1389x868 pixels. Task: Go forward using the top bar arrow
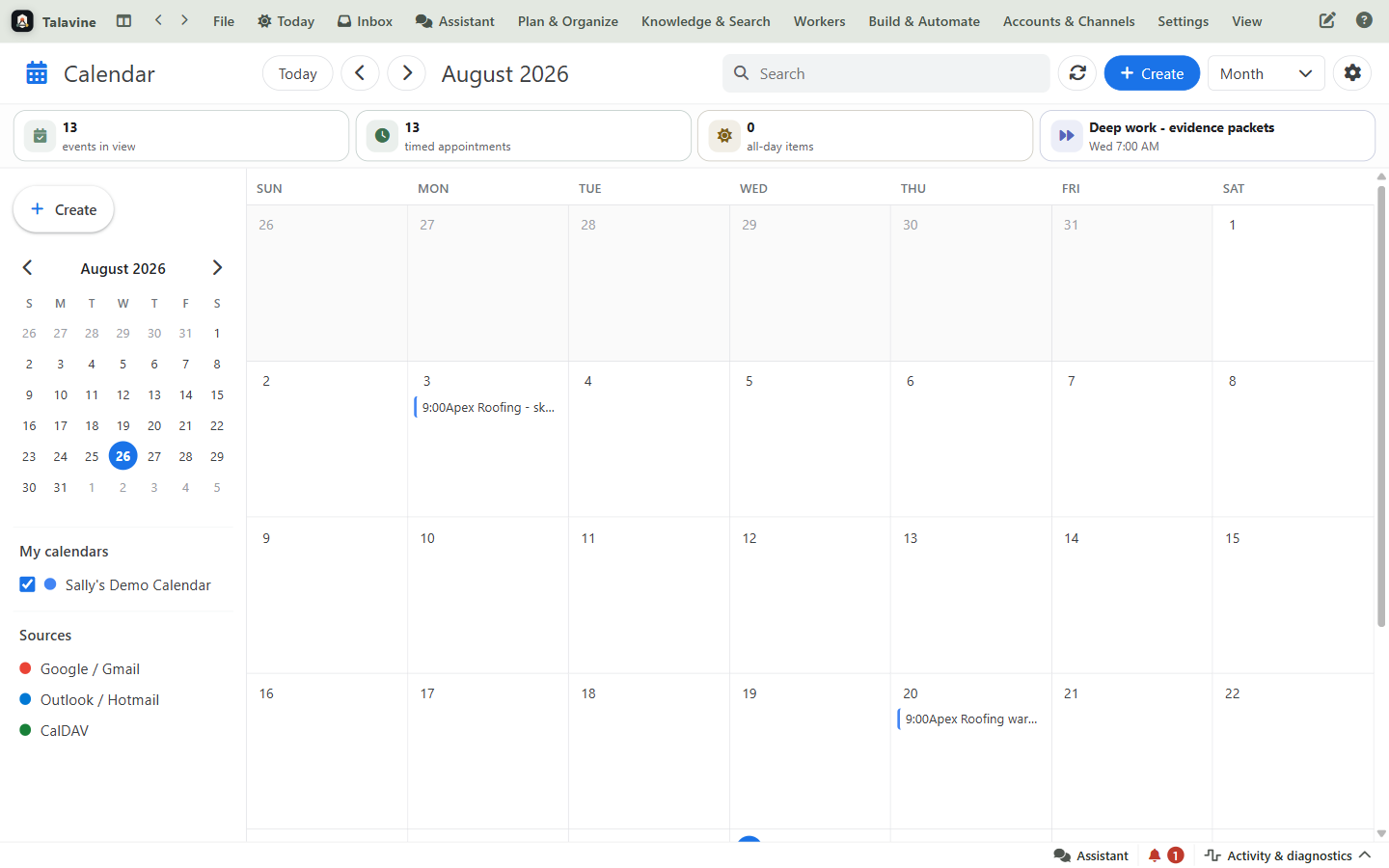click(x=184, y=20)
